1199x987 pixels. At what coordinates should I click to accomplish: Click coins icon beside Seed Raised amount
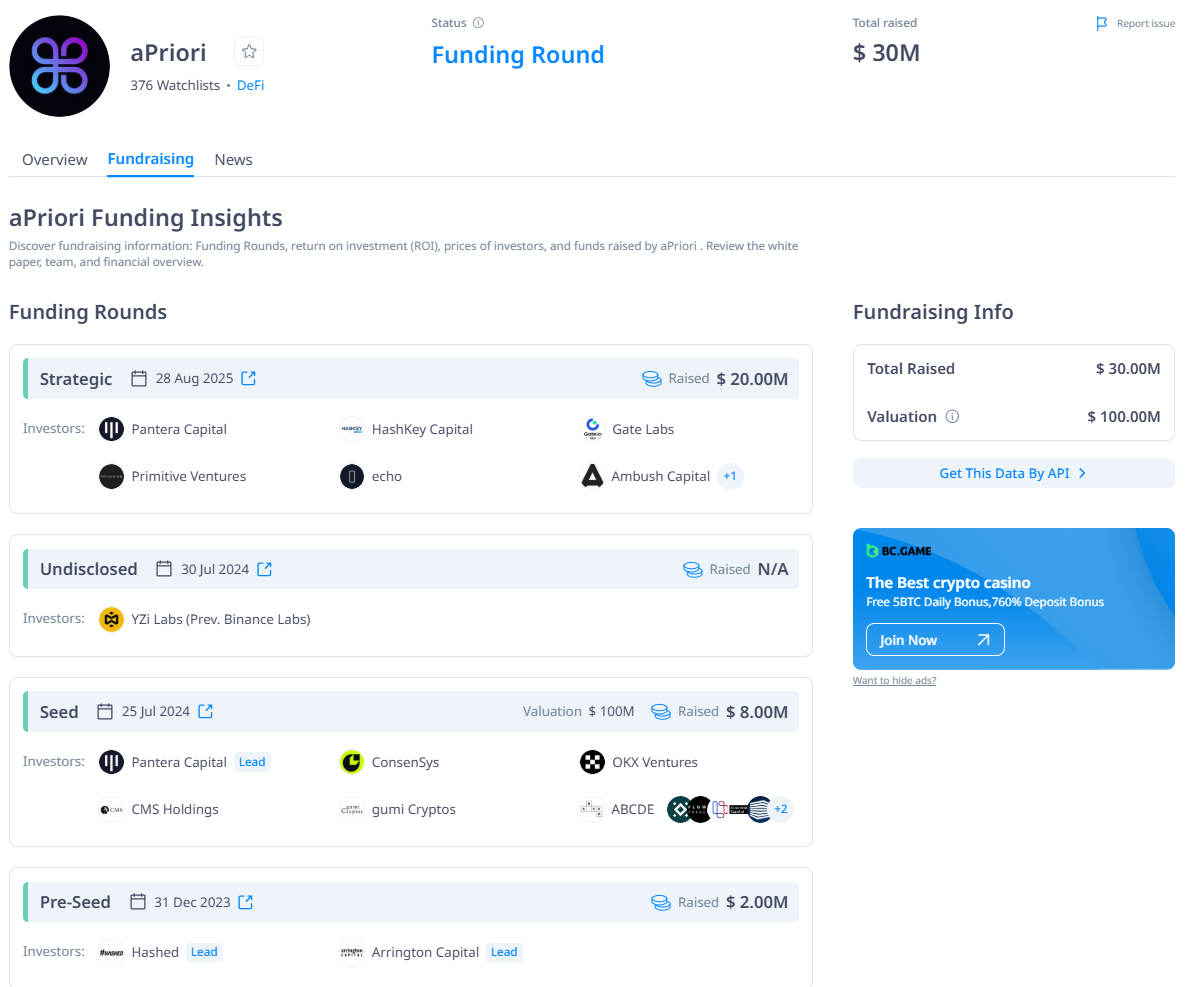coord(661,712)
